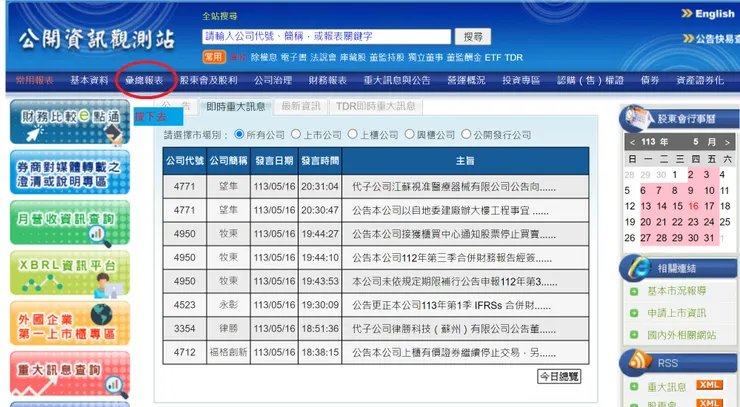Open 外國企業第一上市櫃專區 globe banner
740x407 pixels.
(x=69, y=323)
